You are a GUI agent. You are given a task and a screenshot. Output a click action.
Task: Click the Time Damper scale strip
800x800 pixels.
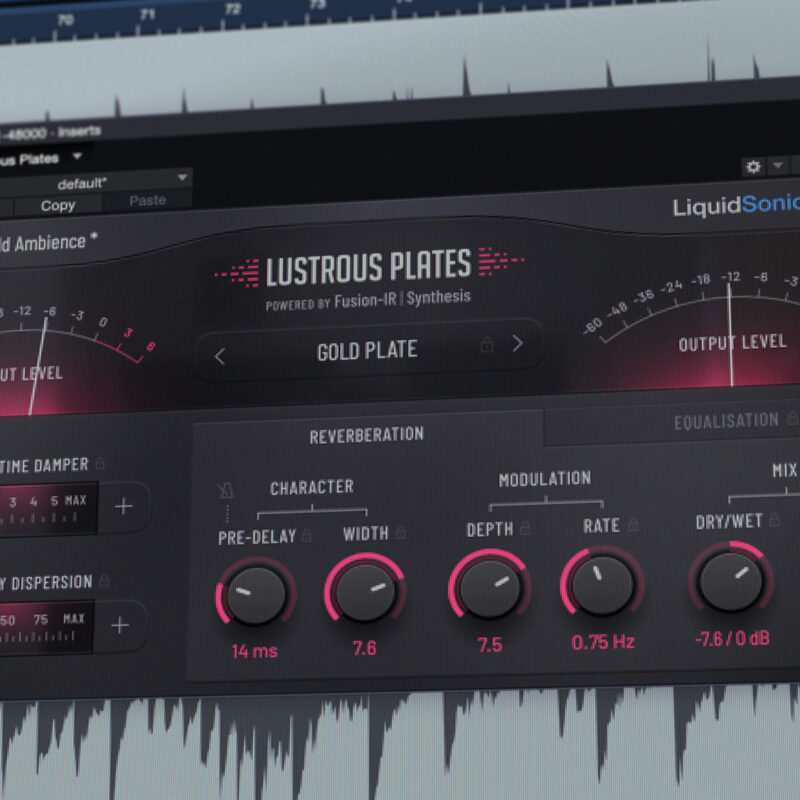coord(48,509)
